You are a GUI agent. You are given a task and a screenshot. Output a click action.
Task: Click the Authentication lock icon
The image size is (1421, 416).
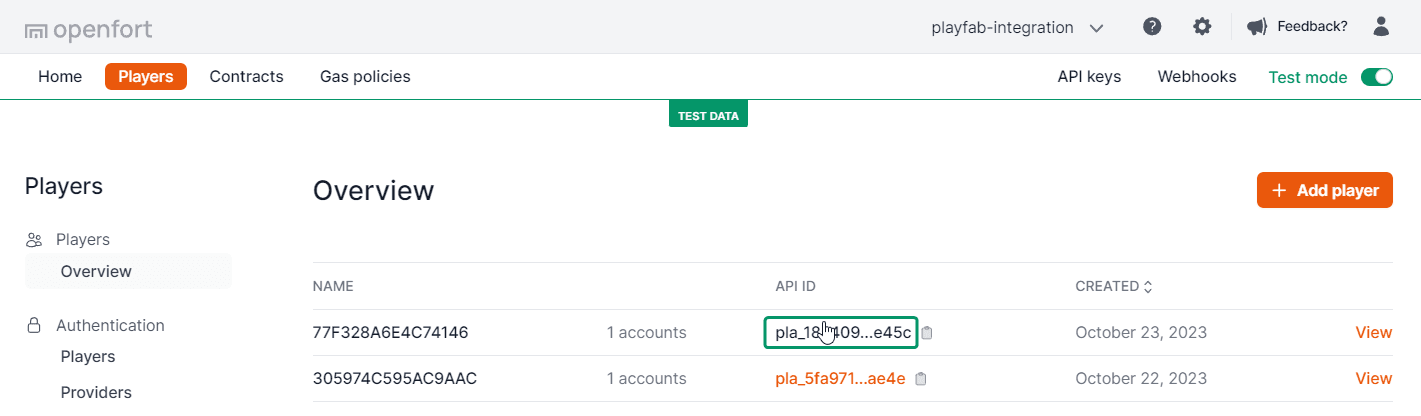(x=34, y=325)
